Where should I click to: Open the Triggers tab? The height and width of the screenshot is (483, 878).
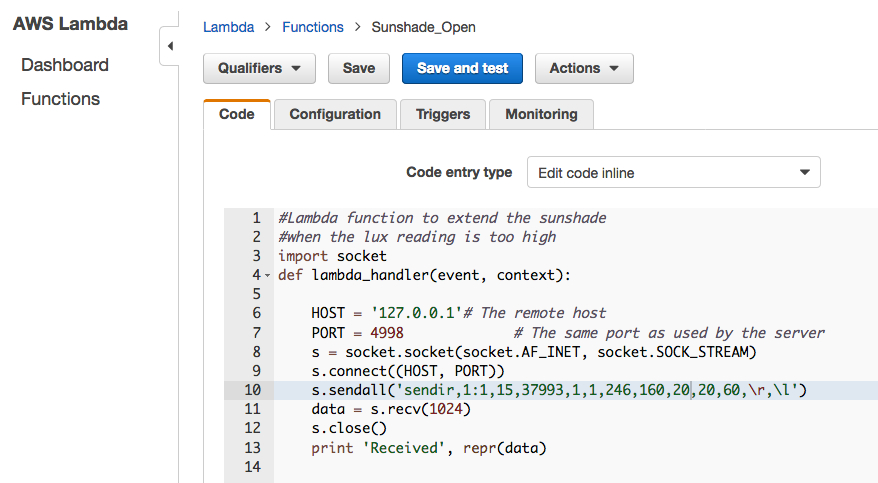443,114
